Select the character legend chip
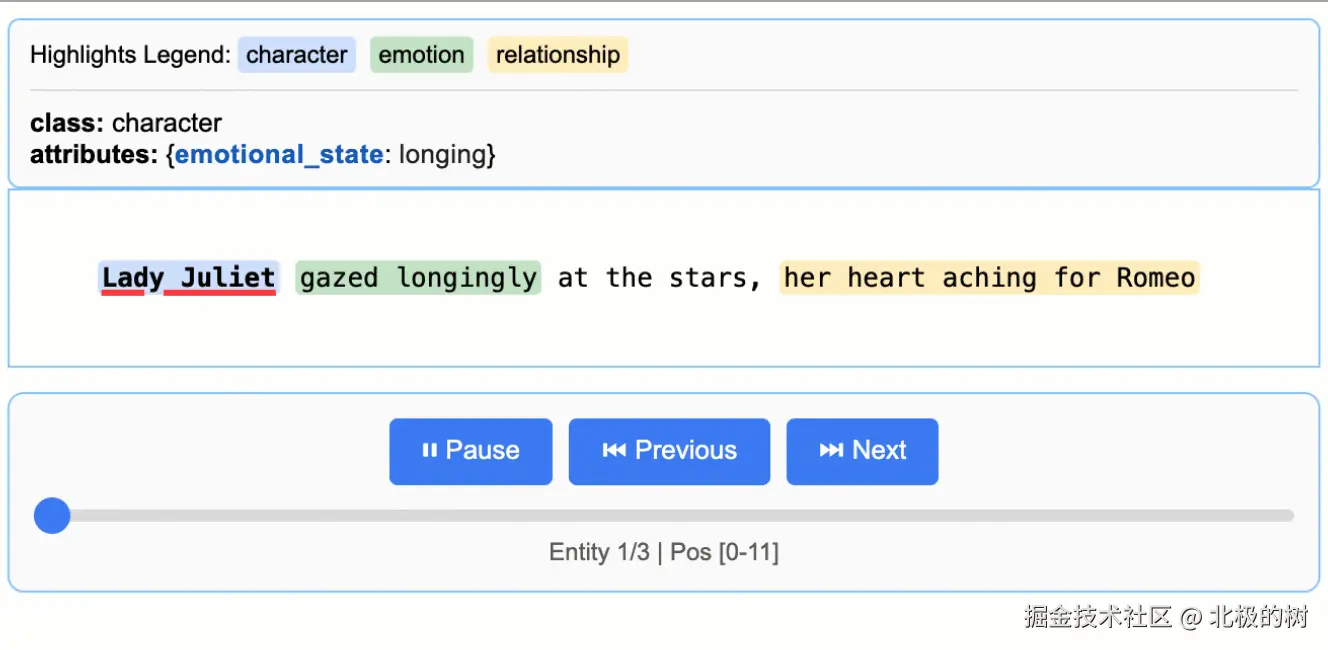Image resolution: width=1328 pixels, height=650 pixels. [296, 55]
